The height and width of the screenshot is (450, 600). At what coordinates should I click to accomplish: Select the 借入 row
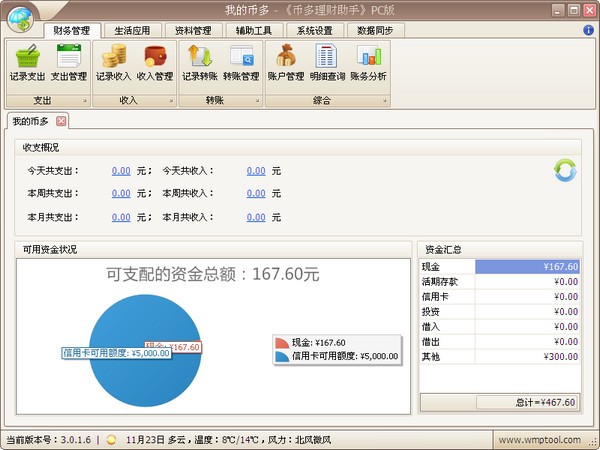500,326
